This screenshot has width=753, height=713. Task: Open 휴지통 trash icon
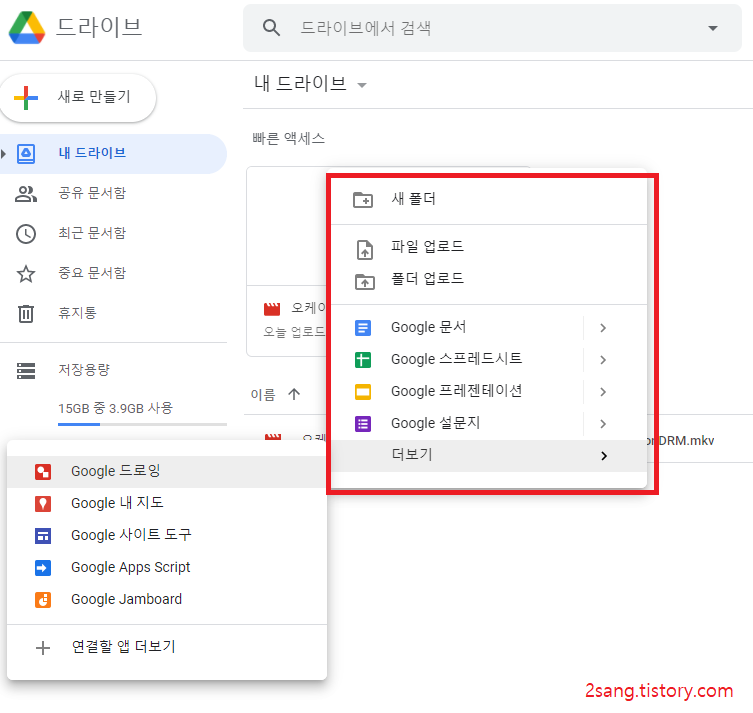pyautogui.click(x=26, y=314)
